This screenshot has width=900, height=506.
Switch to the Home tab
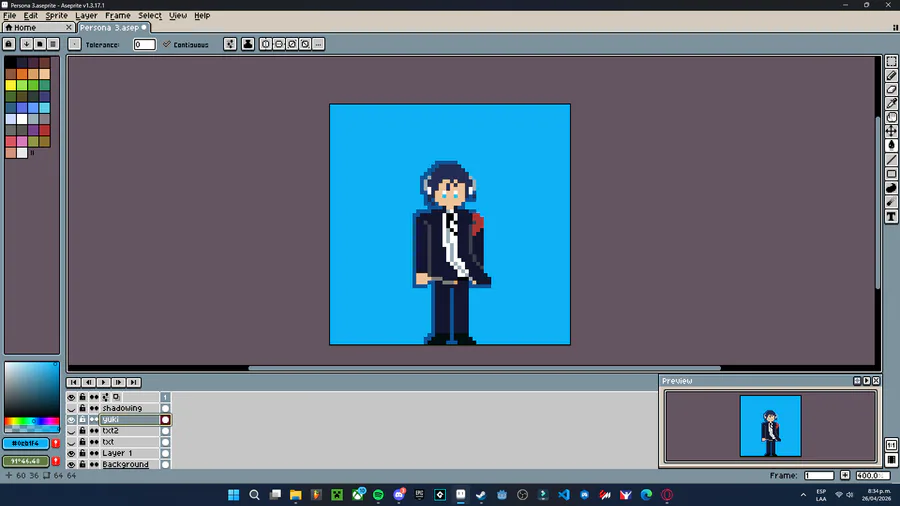pos(38,27)
